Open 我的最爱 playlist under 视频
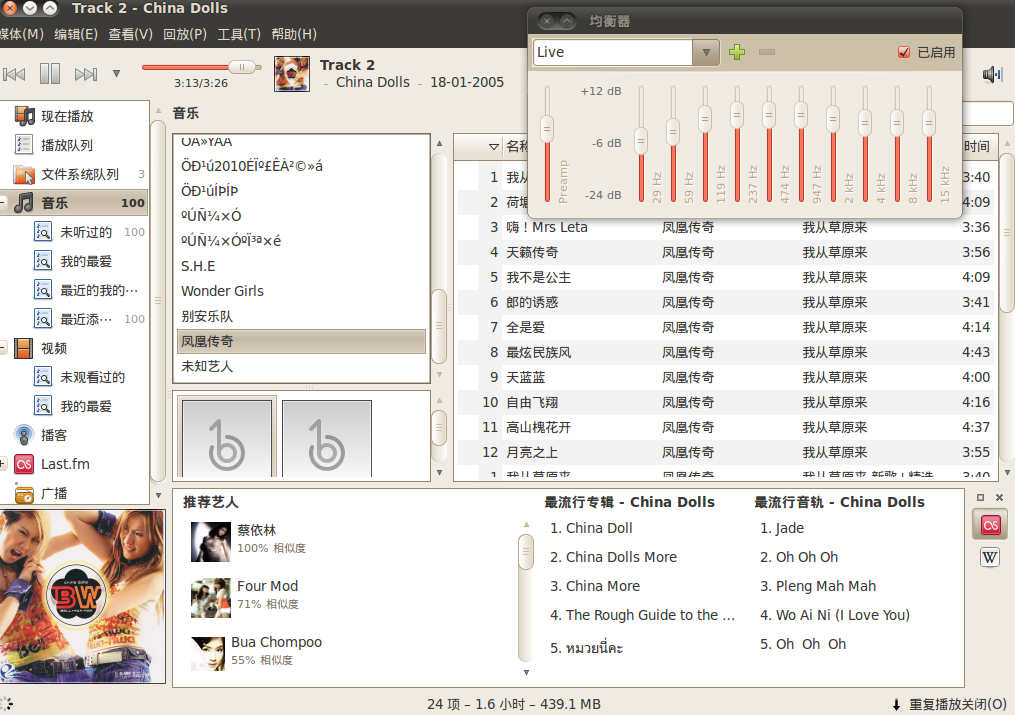The height and width of the screenshot is (715, 1015). (x=74, y=406)
